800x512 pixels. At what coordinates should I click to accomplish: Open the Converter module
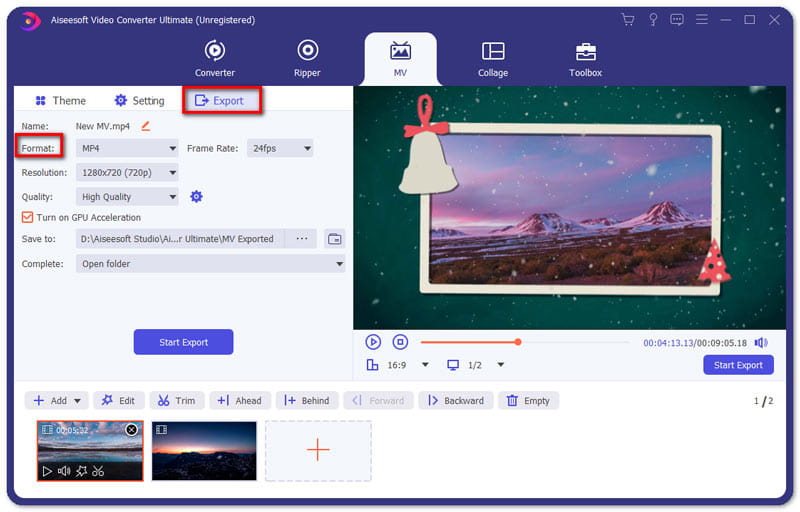pyautogui.click(x=215, y=59)
